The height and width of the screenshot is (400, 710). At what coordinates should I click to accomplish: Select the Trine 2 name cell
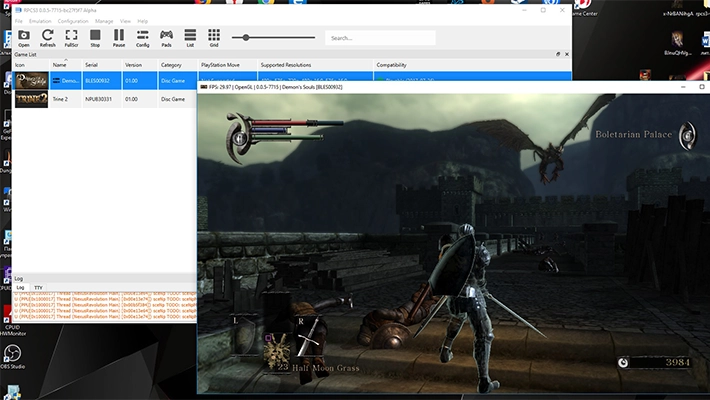point(60,99)
